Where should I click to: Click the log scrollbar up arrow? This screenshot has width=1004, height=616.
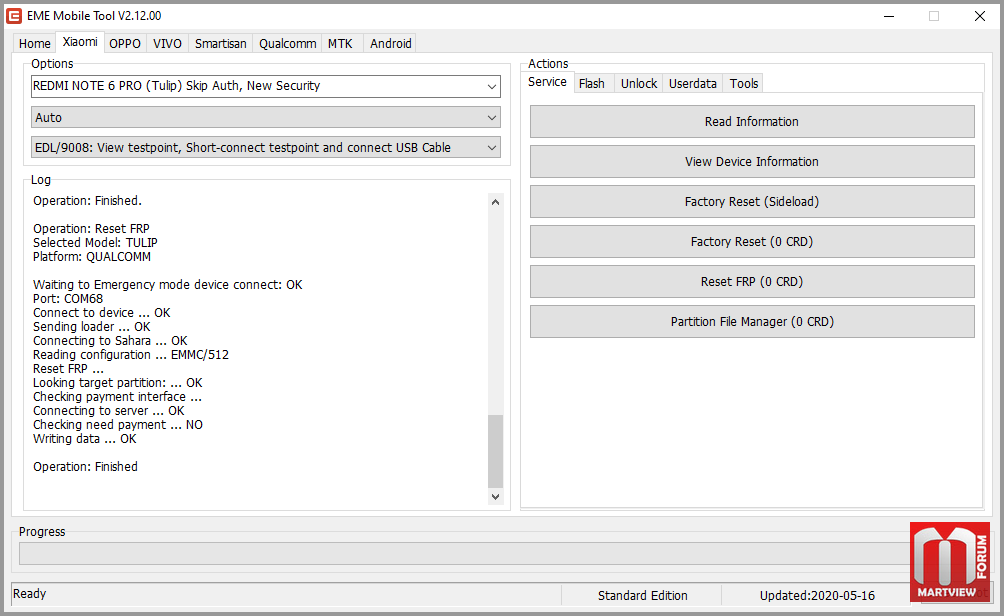[495, 202]
